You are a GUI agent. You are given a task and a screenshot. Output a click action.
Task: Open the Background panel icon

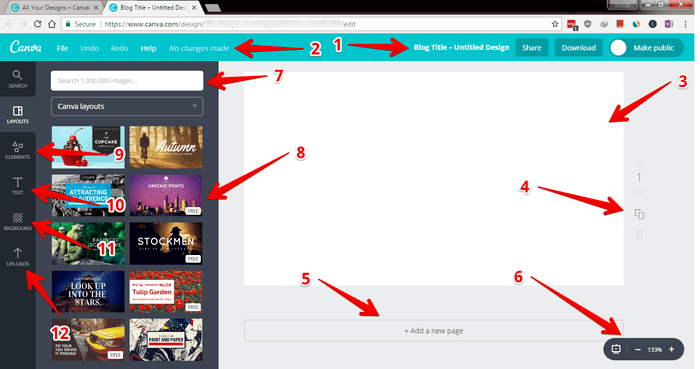coord(17,221)
